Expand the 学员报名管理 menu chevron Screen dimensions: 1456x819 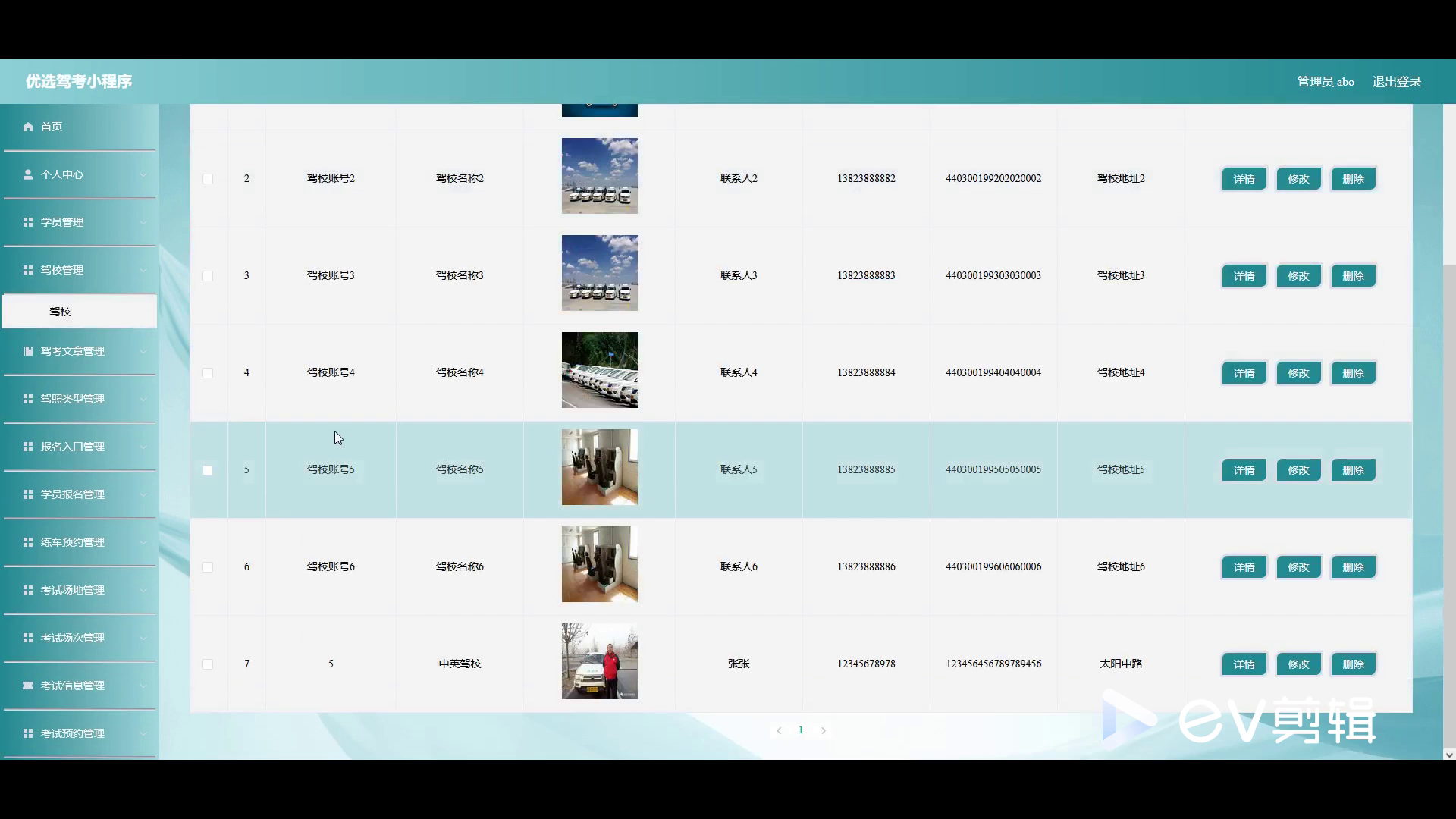click(x=143, y=494)
